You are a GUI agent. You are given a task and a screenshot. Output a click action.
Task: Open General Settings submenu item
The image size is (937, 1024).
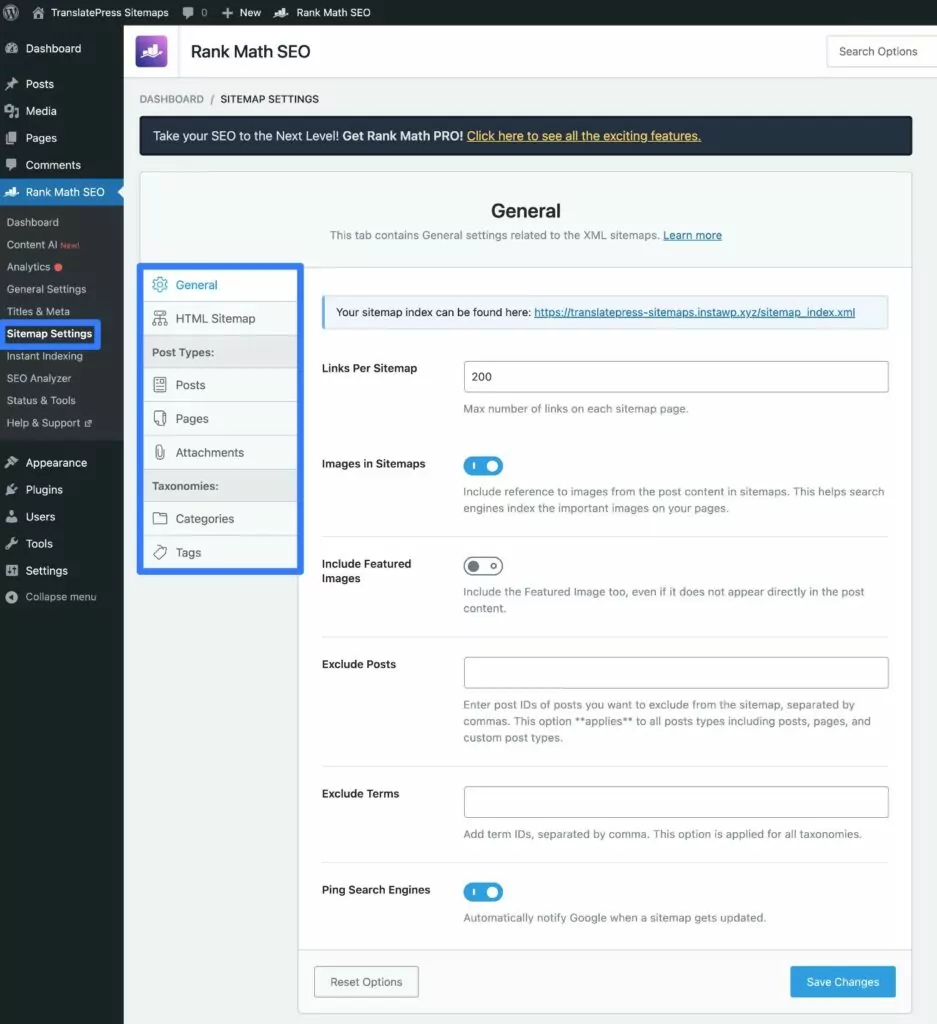(x=46, y=289)
